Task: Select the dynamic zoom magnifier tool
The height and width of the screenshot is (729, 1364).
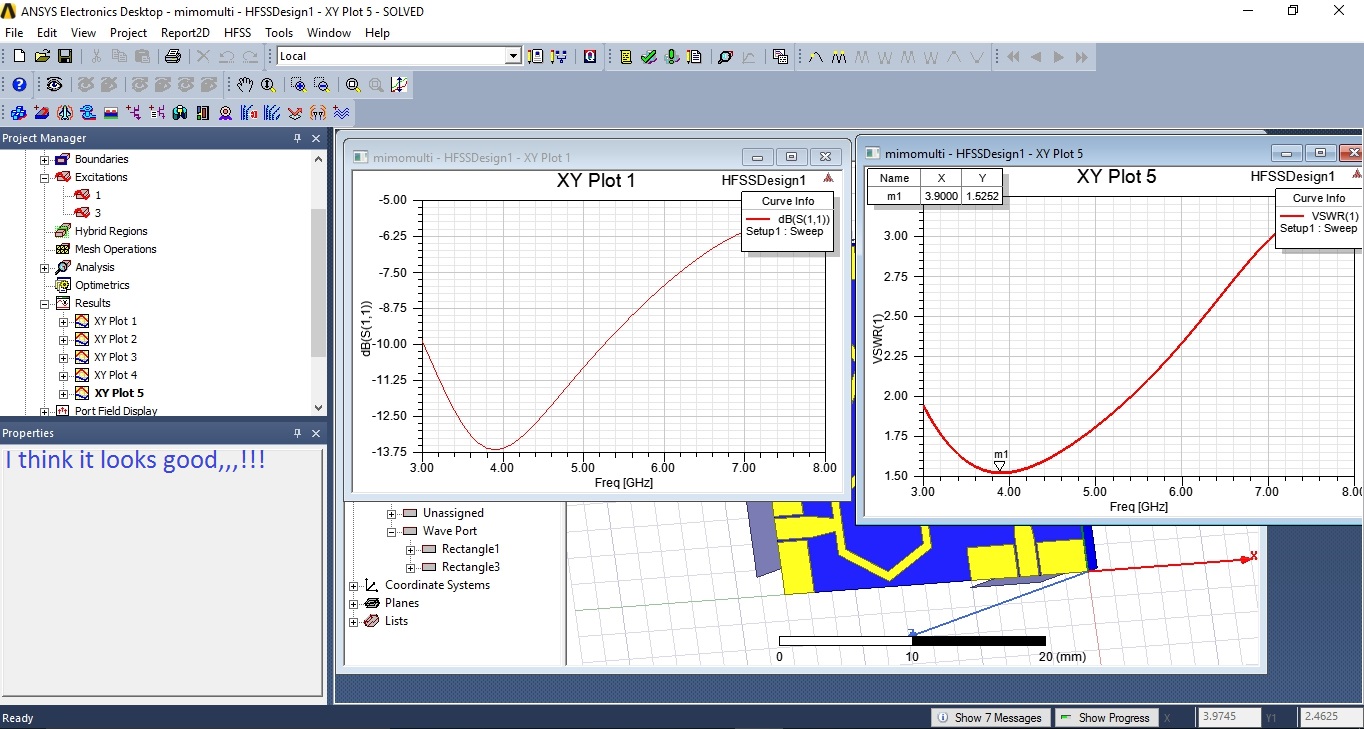Action: pos(268,85)
